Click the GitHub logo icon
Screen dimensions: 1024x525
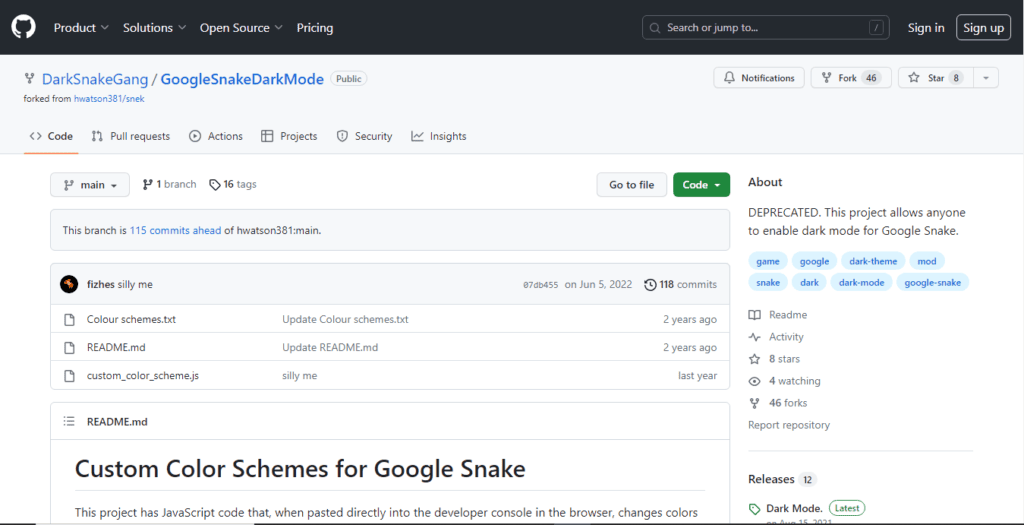click(24, 27)
